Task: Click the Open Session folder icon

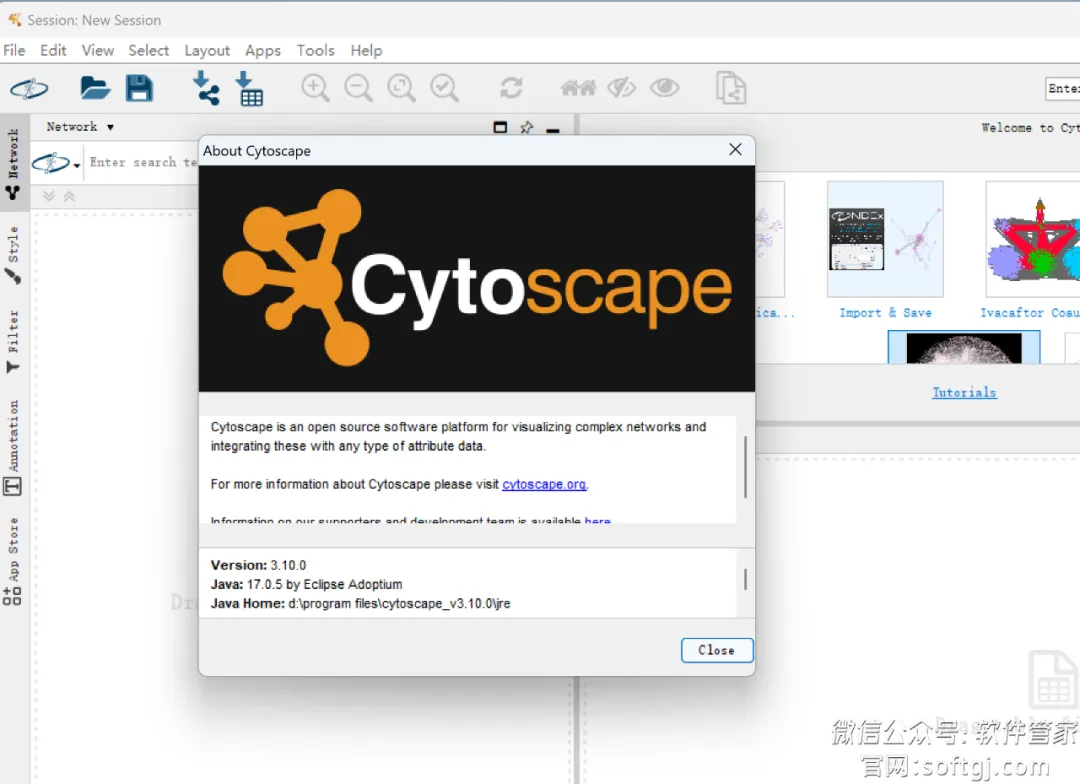Action: [94, 88]
